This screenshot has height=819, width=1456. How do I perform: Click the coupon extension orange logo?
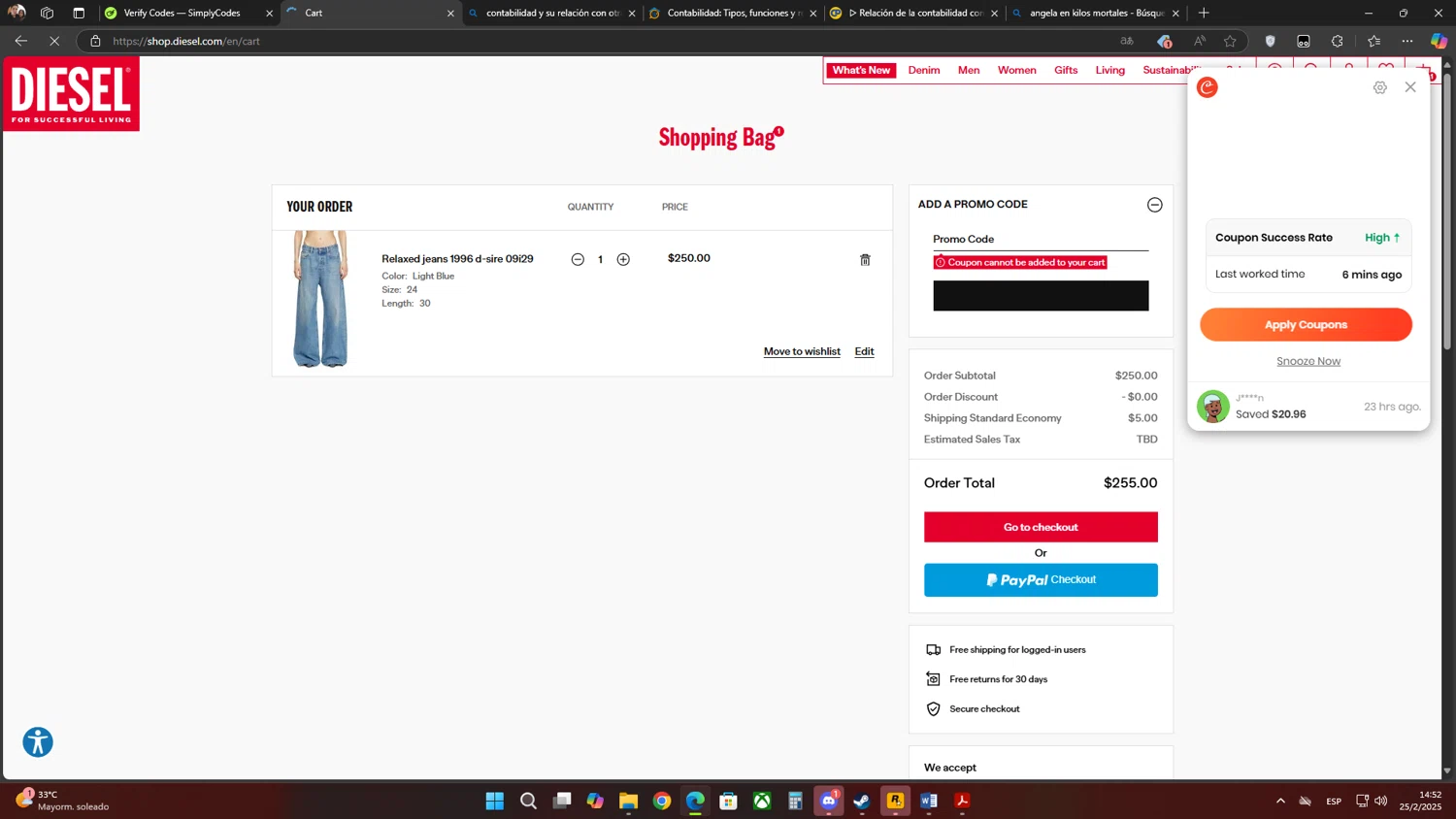[x=1208, y=87]
